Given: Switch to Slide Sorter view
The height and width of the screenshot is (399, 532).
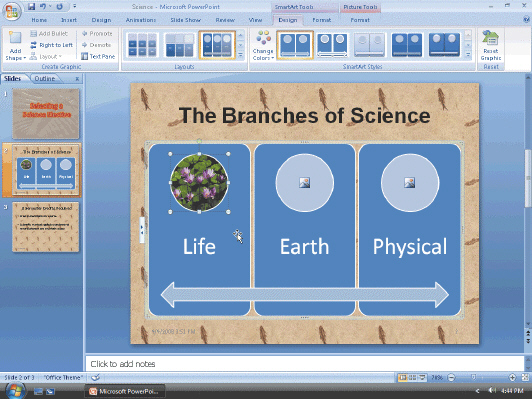Looking at the screenshot, I should (x=413, y=377).
